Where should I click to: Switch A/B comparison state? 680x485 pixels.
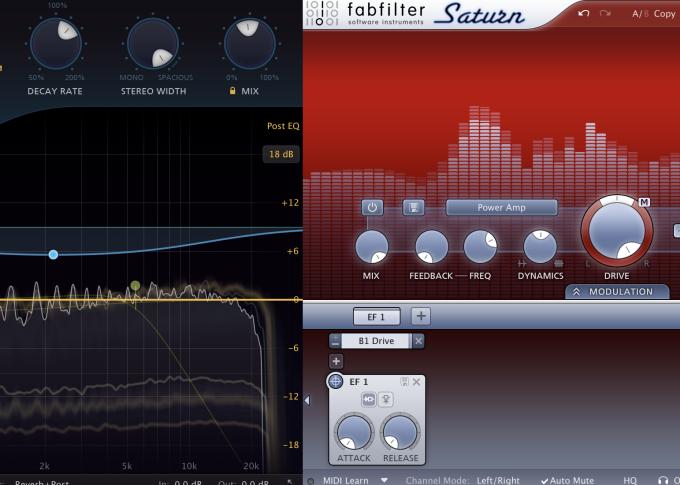[x=640, y=14]
